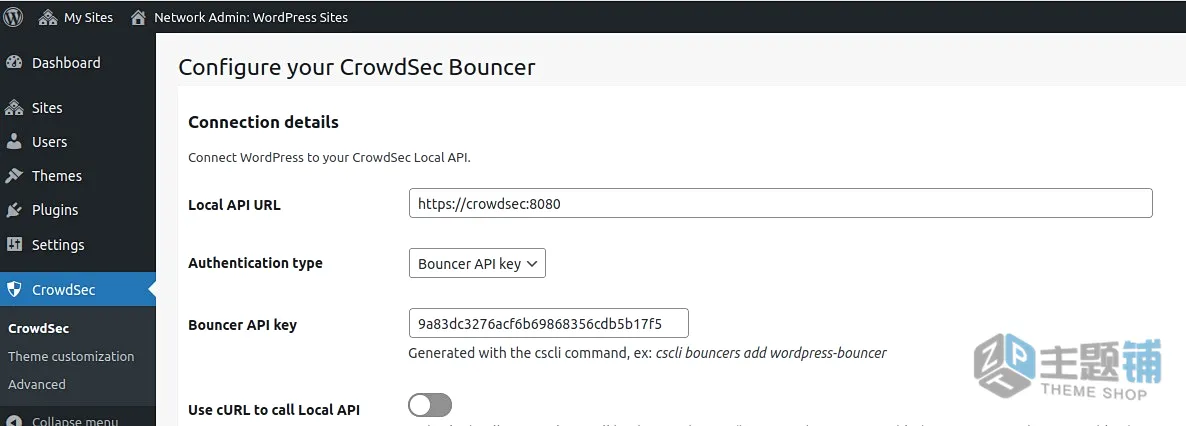
Task: Click Use cURL to call Local API label
Action: 274,410
